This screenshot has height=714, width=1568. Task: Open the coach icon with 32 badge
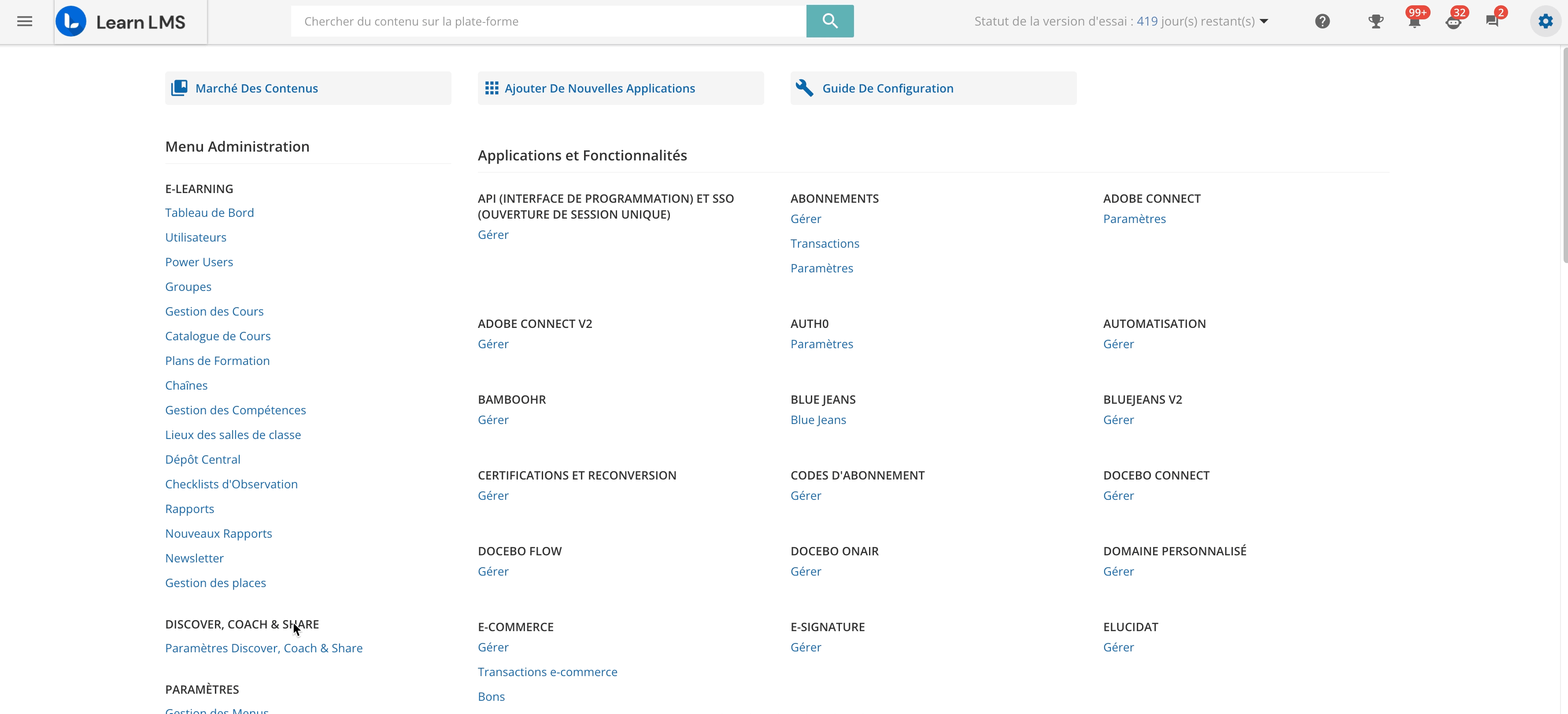click(x=1453, y=21)
